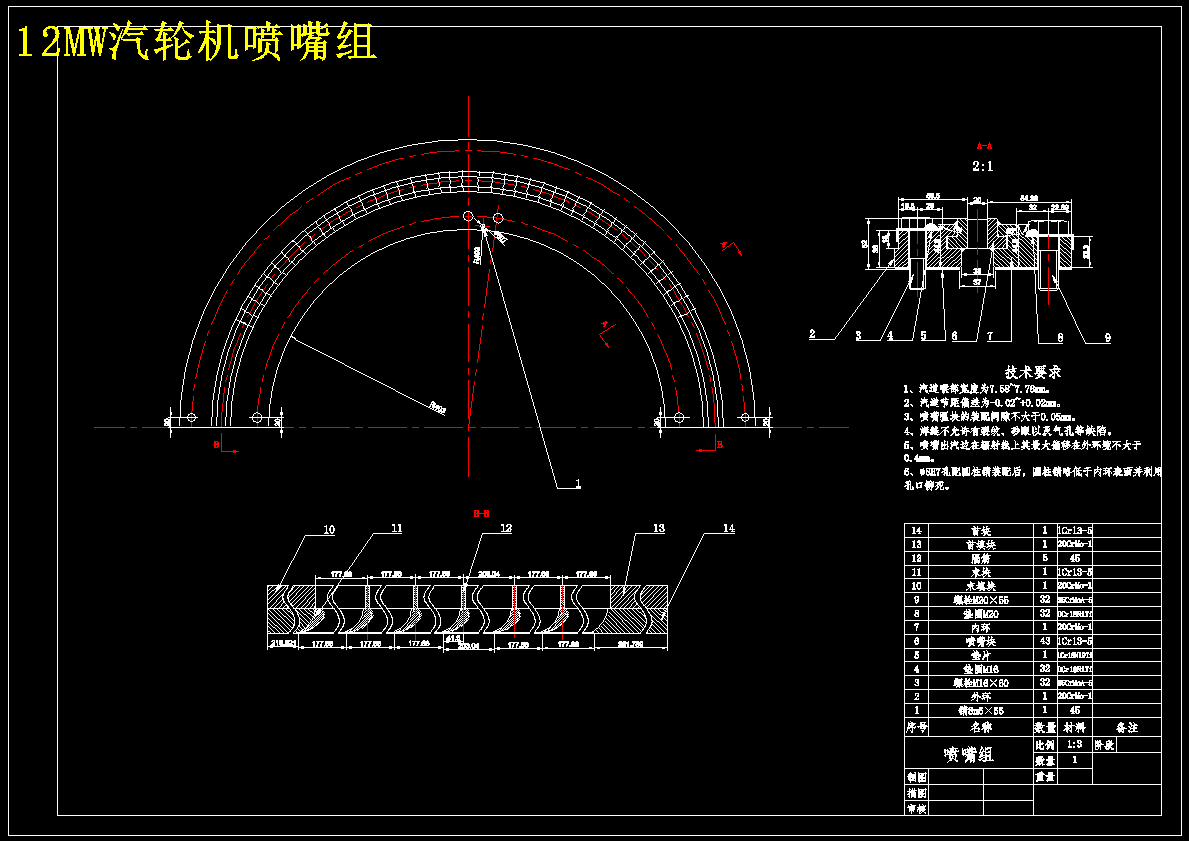Viewport: 1189px width, 841px height.
Task: Select the "名称" column header
Action: (980, 727)
